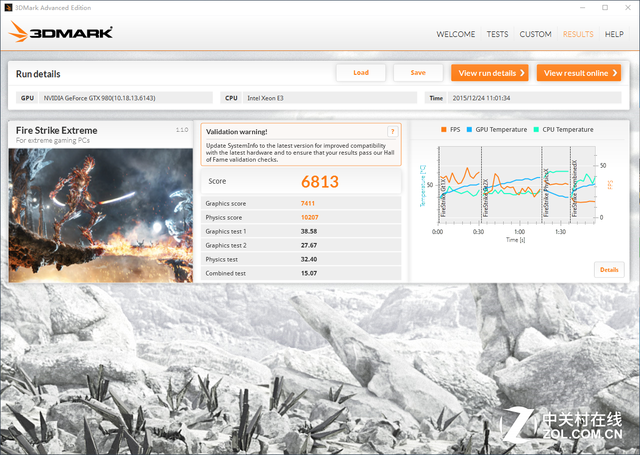The width and height of the screenshot is (640, 455).
Task: Maximize the 3DMark window
Action: pyautogui.click(x=605, y=7)
